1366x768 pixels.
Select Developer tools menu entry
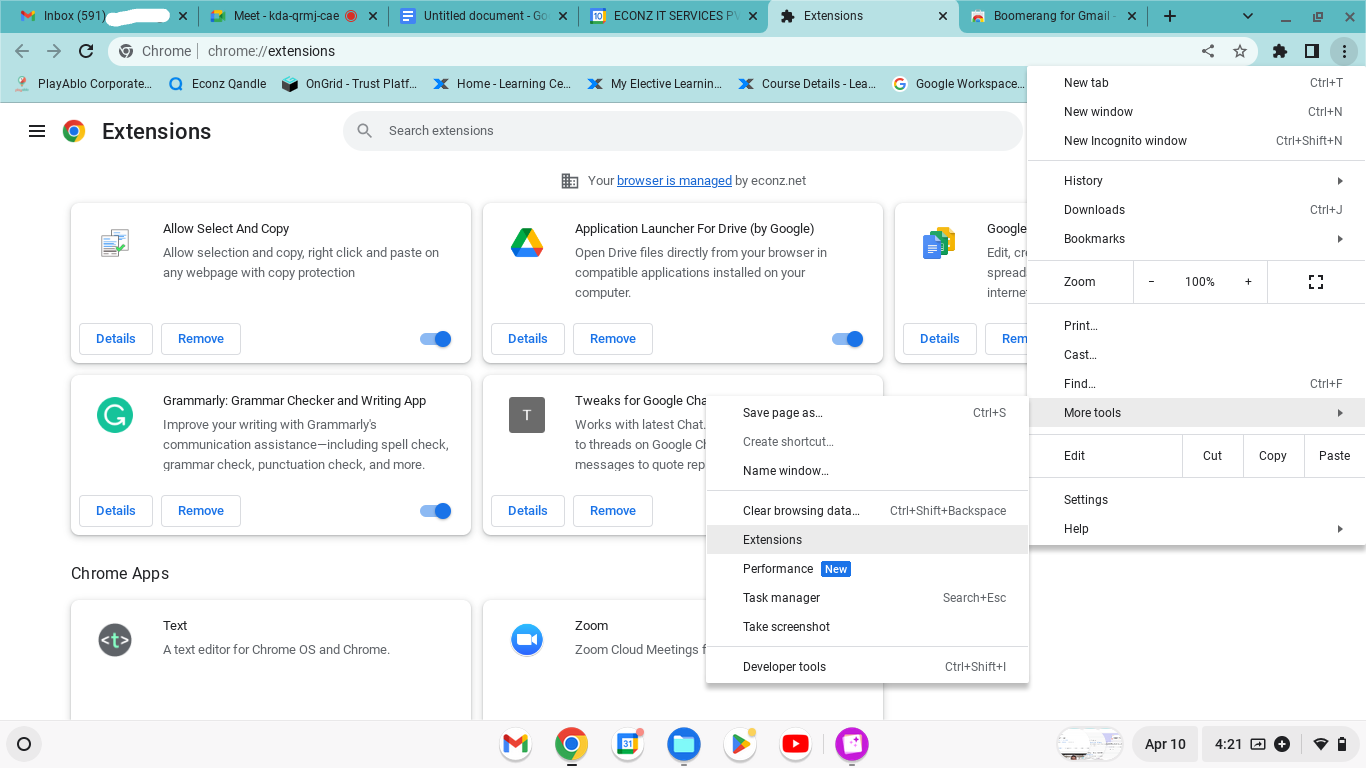click(867, 667)
